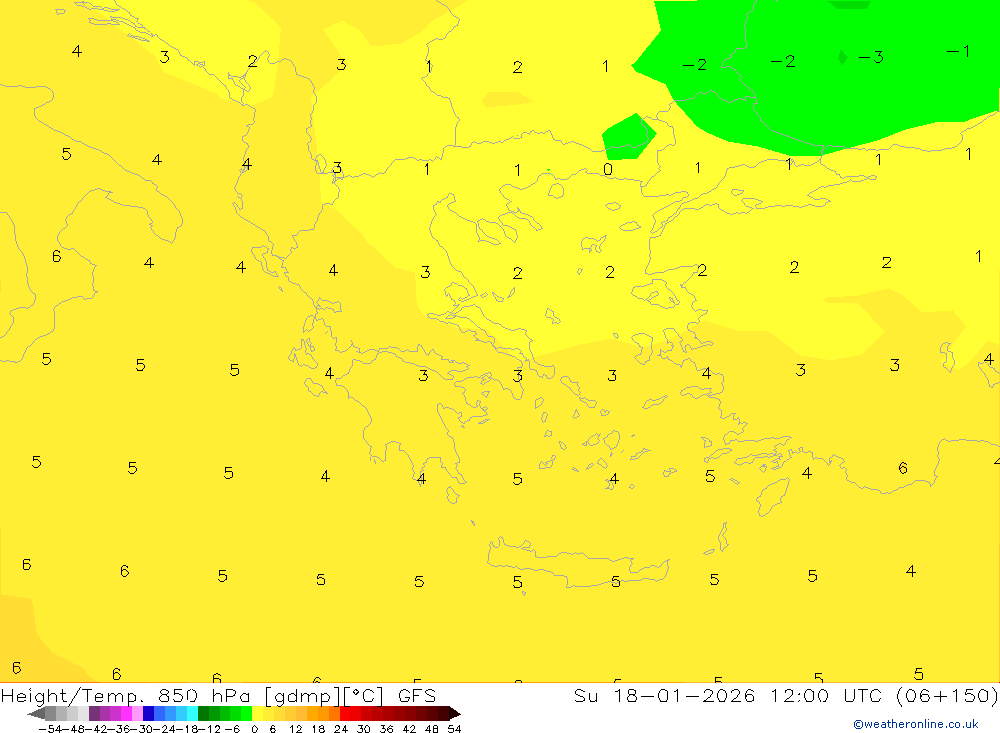Viewport: 1000px width, 733px height.
Task: Click the -3 temperature value on the map
Action: point(871,57)
